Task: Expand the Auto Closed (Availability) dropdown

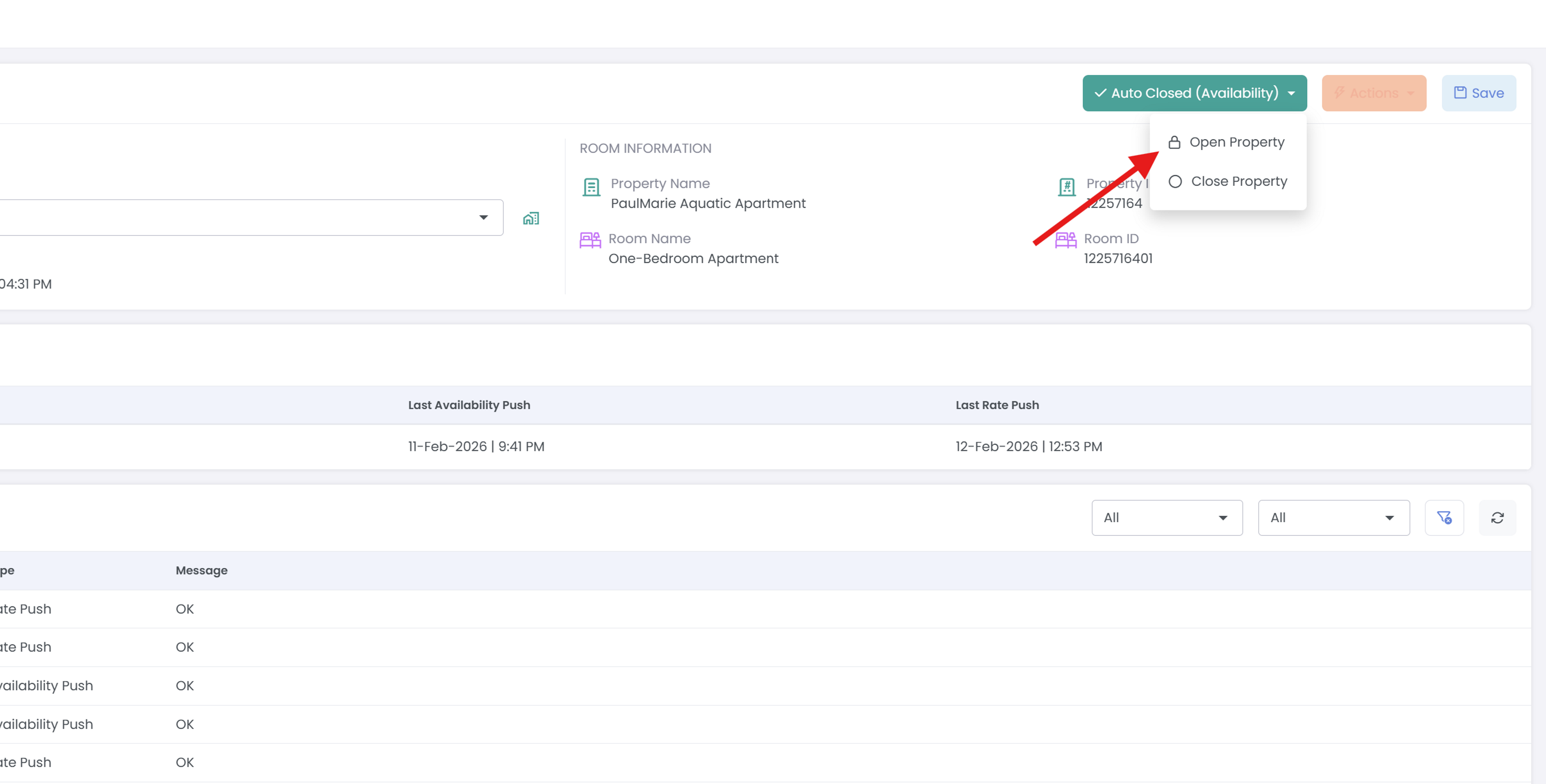Action: [1195, 93]
